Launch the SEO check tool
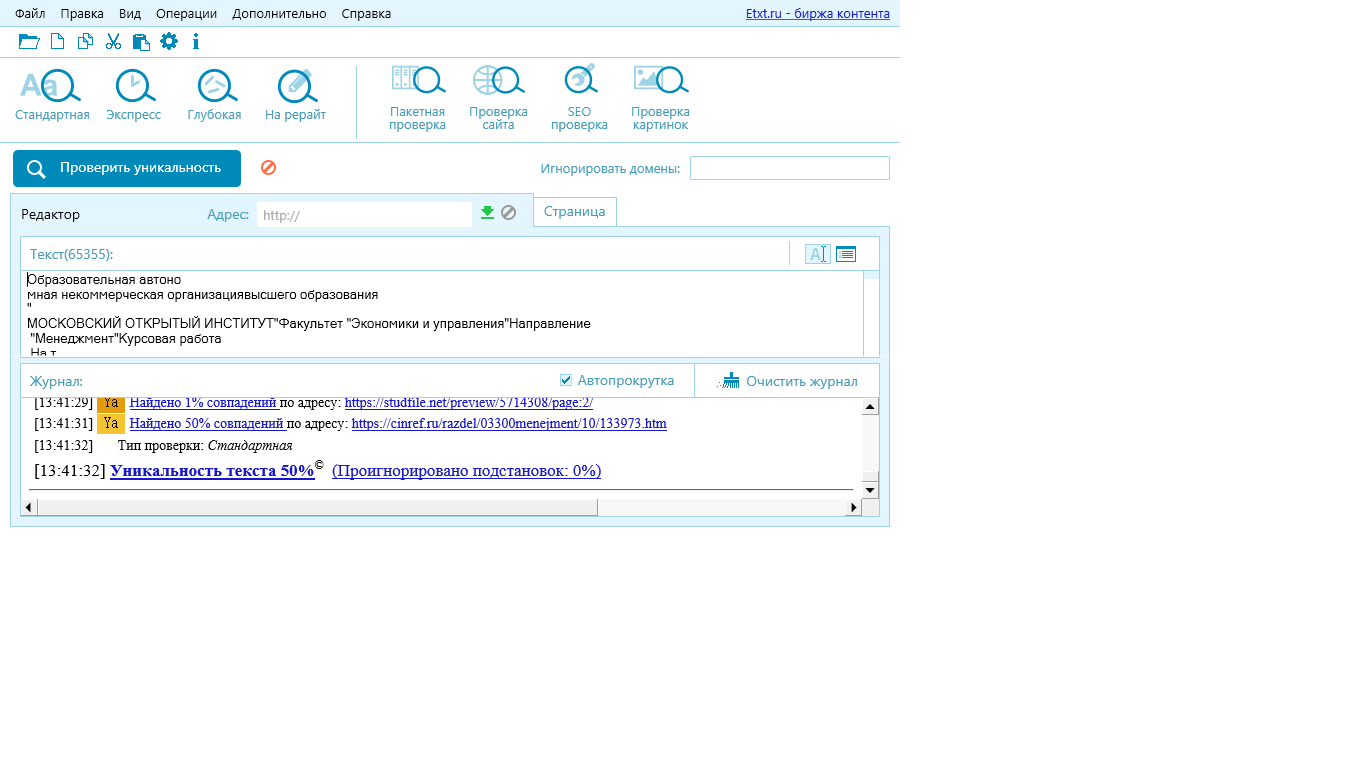1366x768 pixels. 579,84
